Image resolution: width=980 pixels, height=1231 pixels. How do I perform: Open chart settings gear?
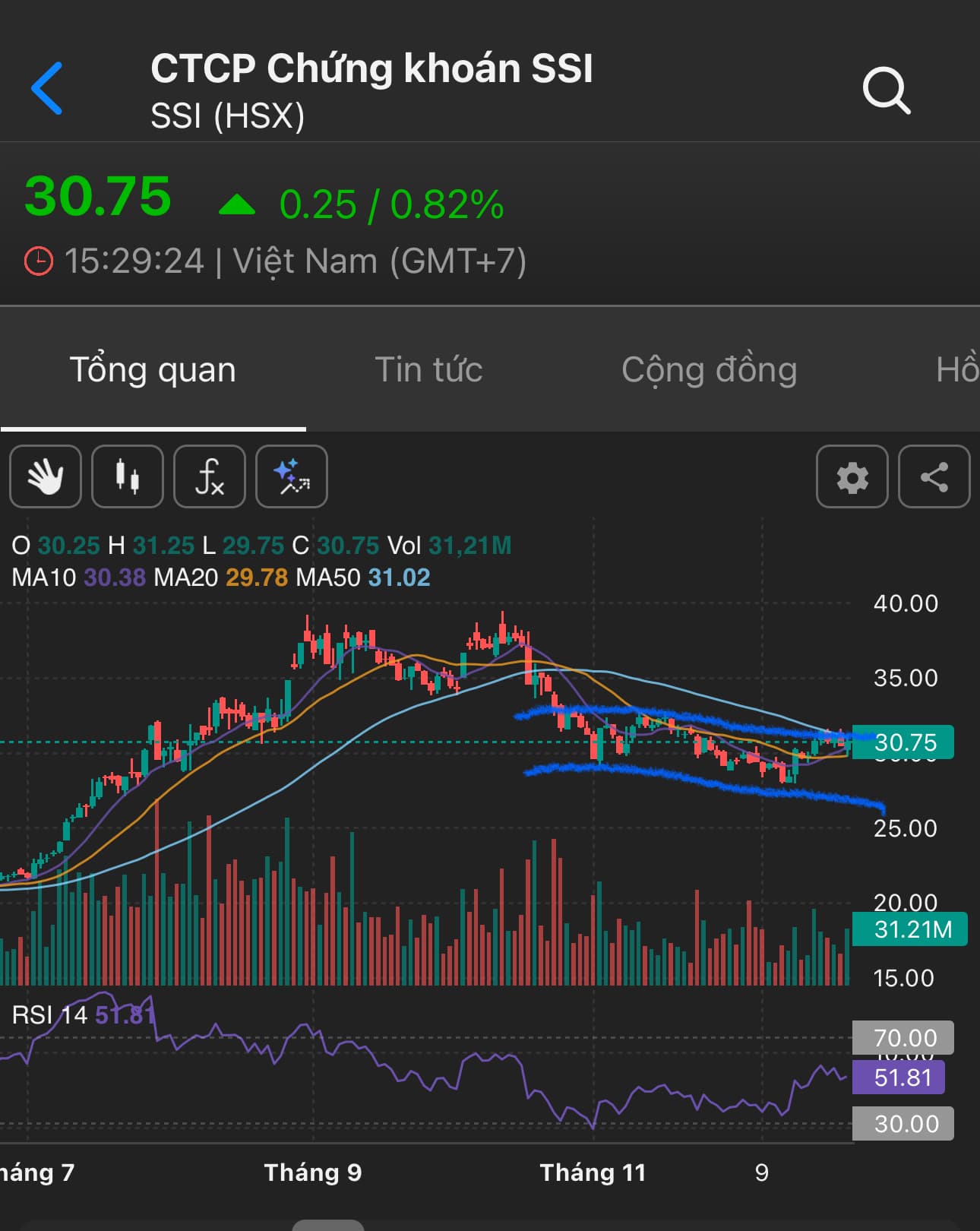[x=852, y=476]
